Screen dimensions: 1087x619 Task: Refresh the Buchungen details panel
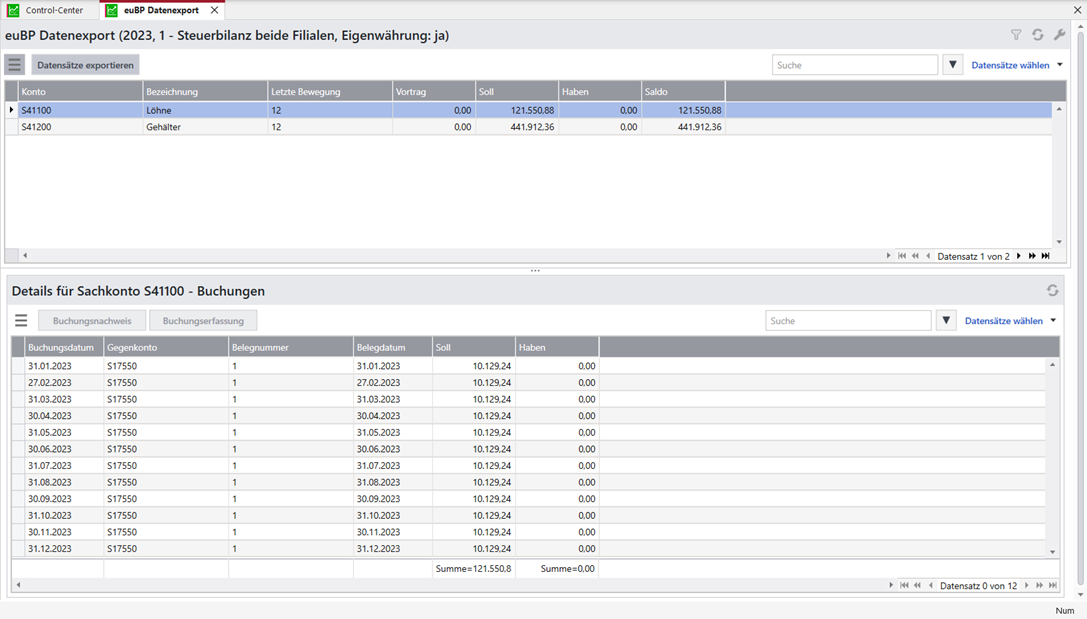point(1052,291)
